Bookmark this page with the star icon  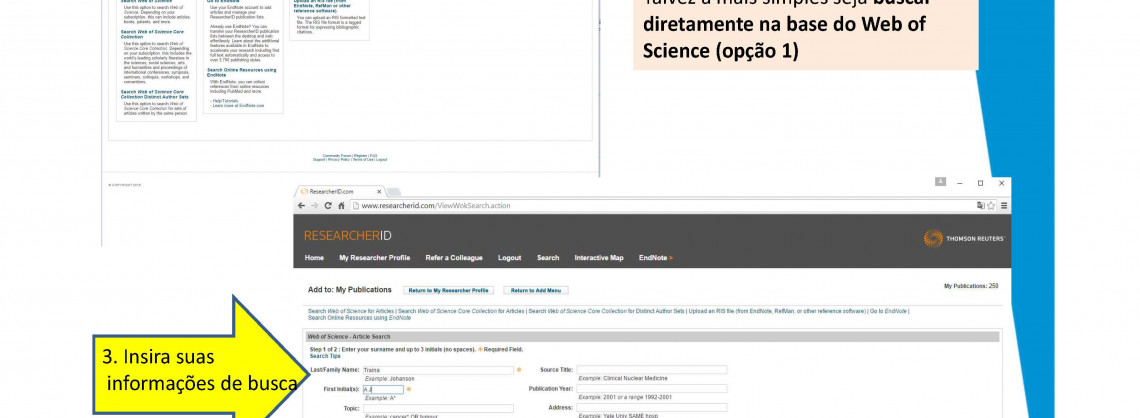(x=991, y=206)
